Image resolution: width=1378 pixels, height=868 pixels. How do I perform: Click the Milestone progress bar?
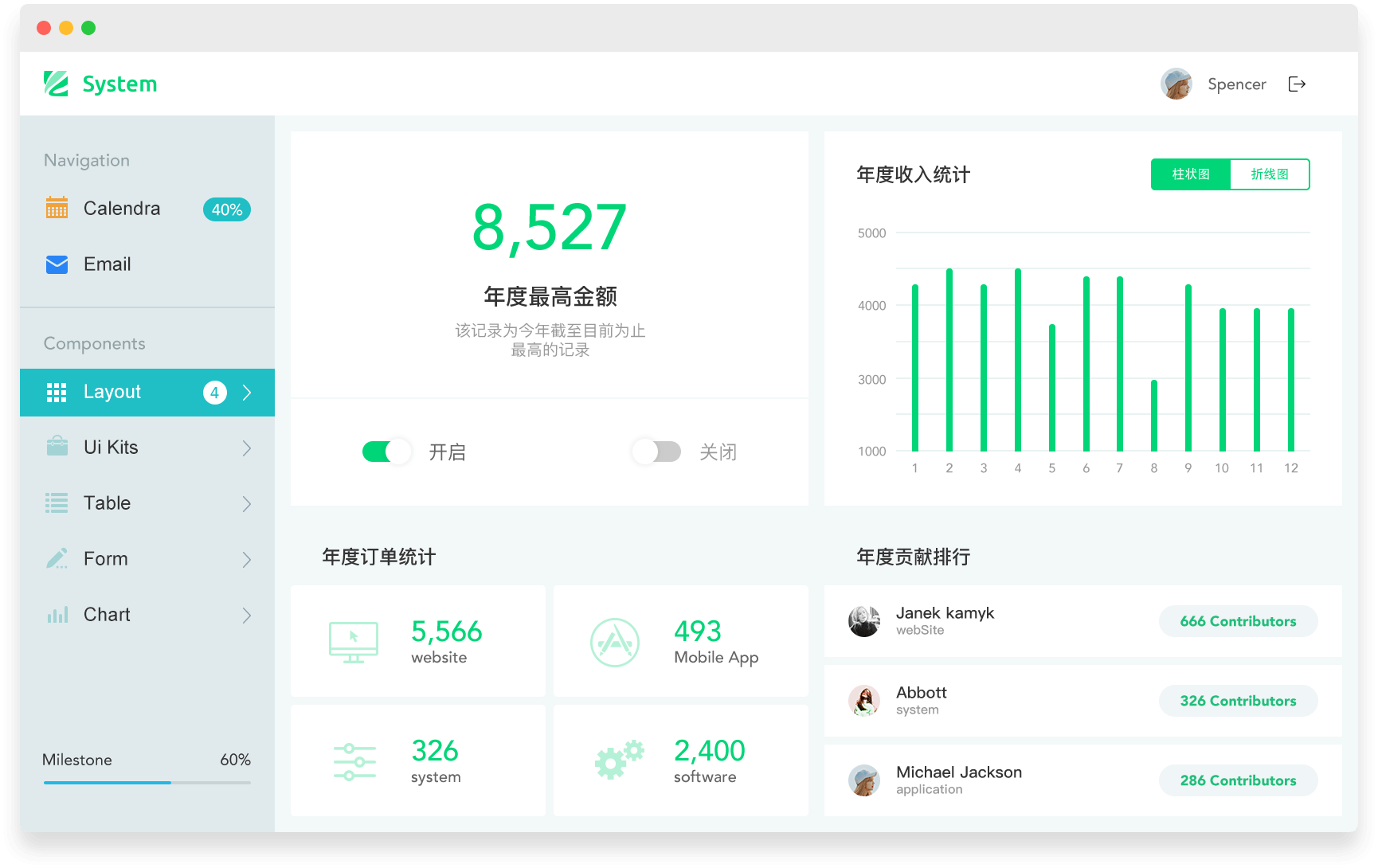tap(147, 783)
